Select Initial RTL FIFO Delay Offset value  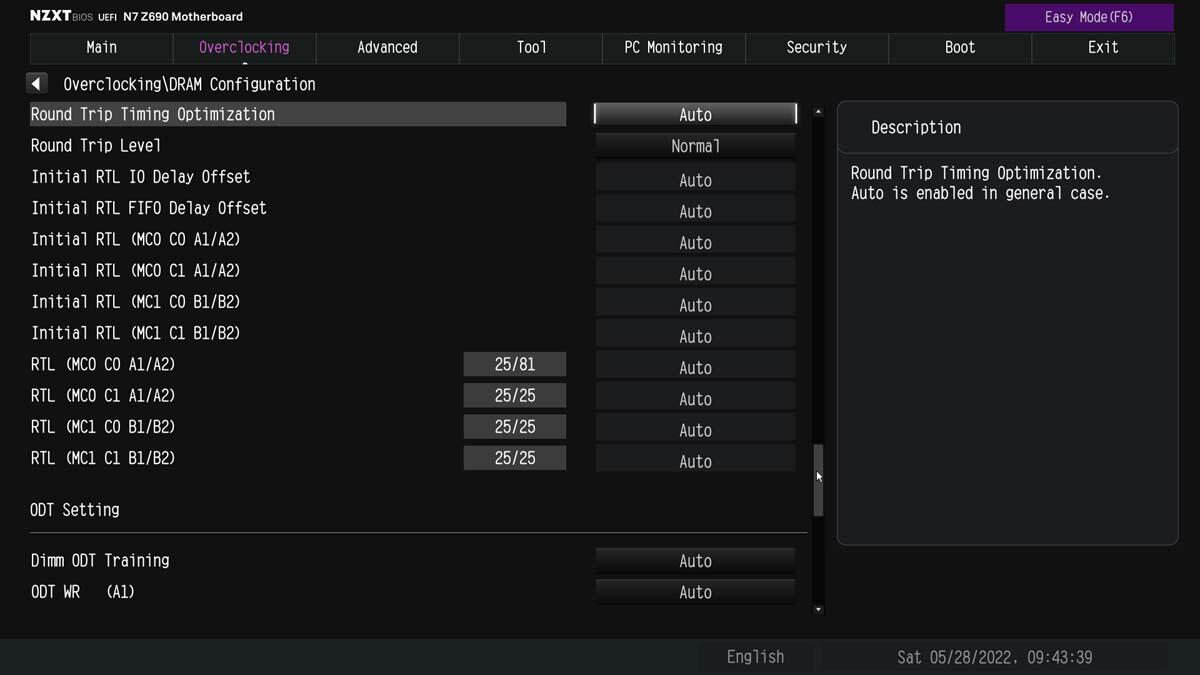[695, 211]
